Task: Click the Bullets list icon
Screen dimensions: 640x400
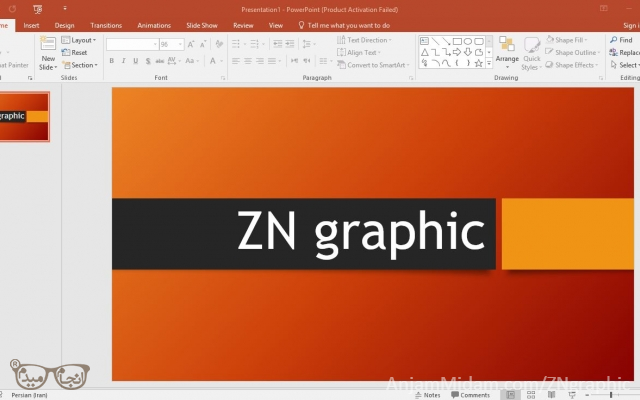Action: 238,44
